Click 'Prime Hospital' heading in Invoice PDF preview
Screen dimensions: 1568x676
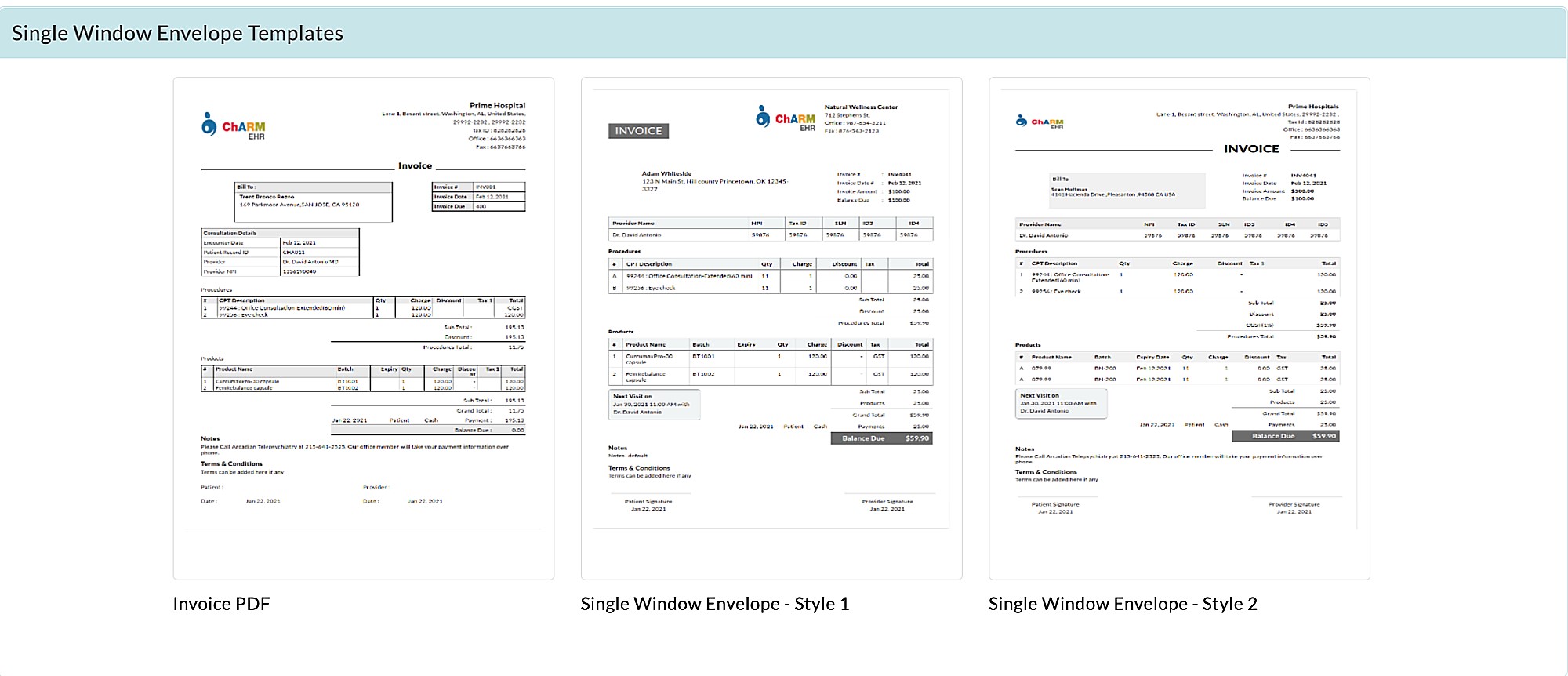[x=497, y=105]
